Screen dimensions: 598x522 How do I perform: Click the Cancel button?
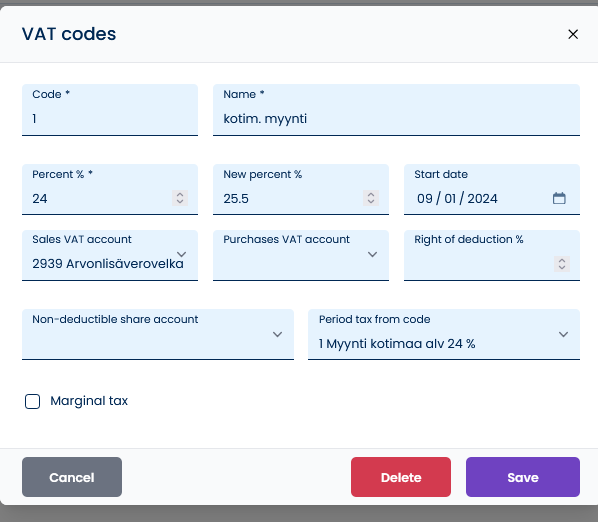coord(72,477)
